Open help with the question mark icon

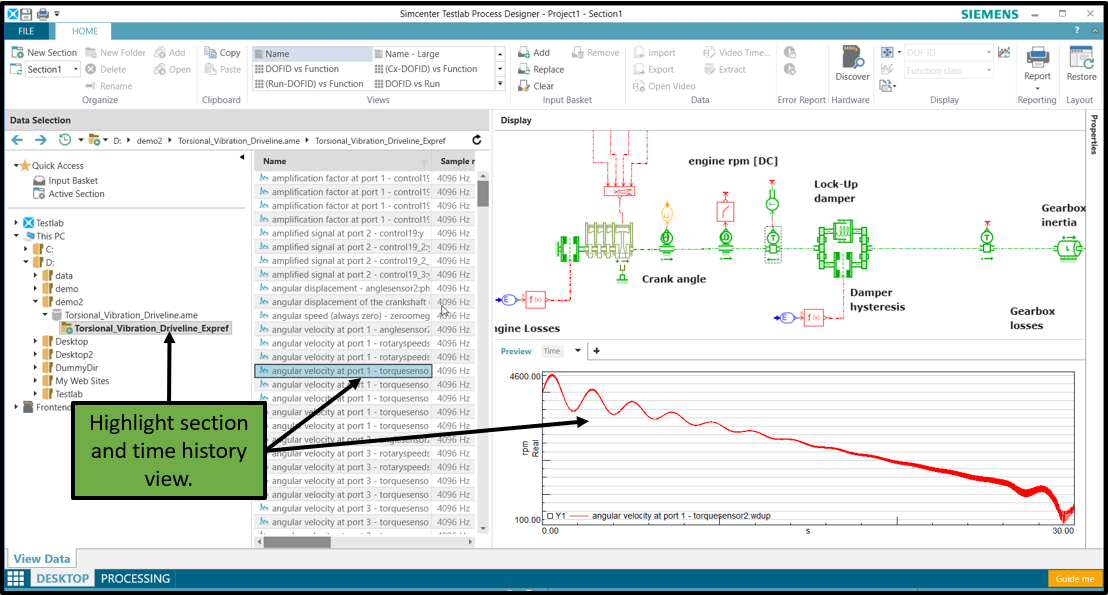point(1077,30)
